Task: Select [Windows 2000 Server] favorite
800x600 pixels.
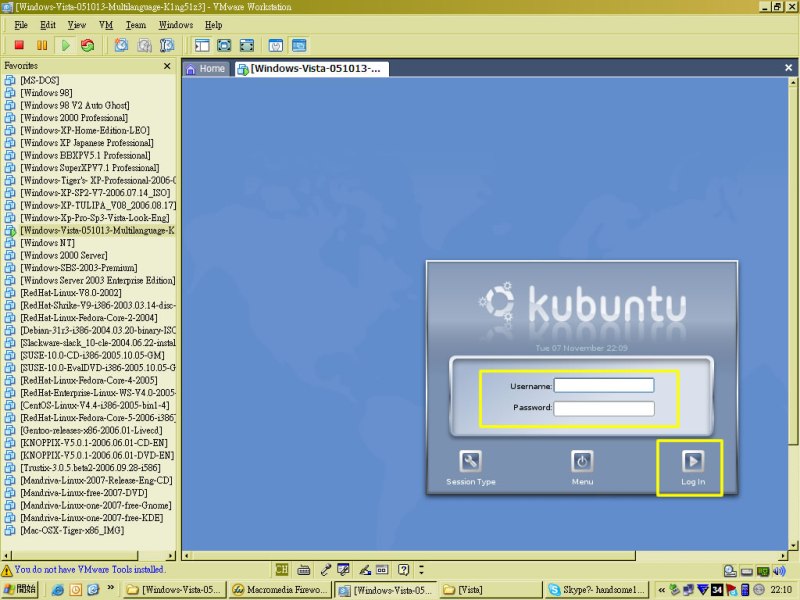Action: coord(63,255)
